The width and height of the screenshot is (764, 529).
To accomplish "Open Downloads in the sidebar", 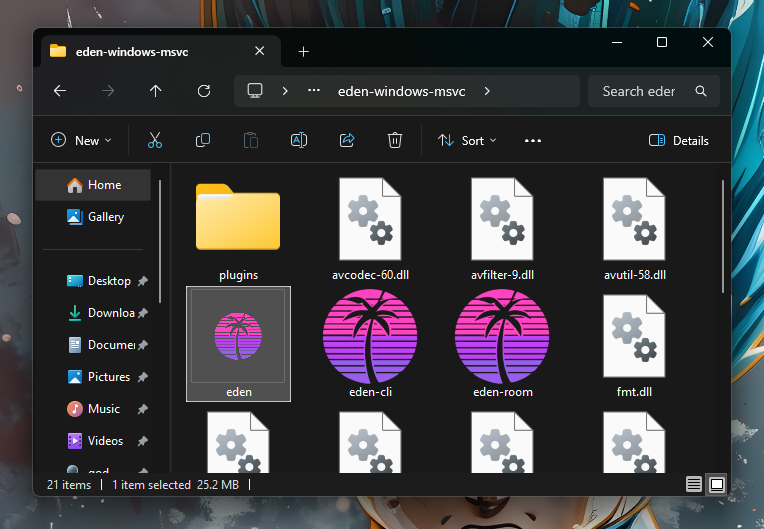I will 100,313.
